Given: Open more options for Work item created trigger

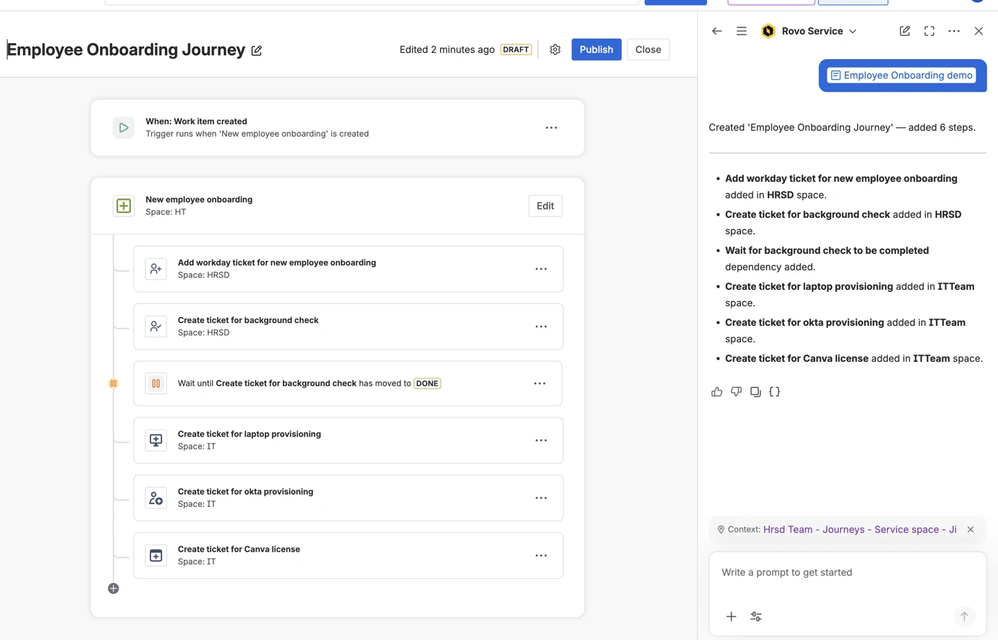Looking at the screenshot, I should pos(551,128).
